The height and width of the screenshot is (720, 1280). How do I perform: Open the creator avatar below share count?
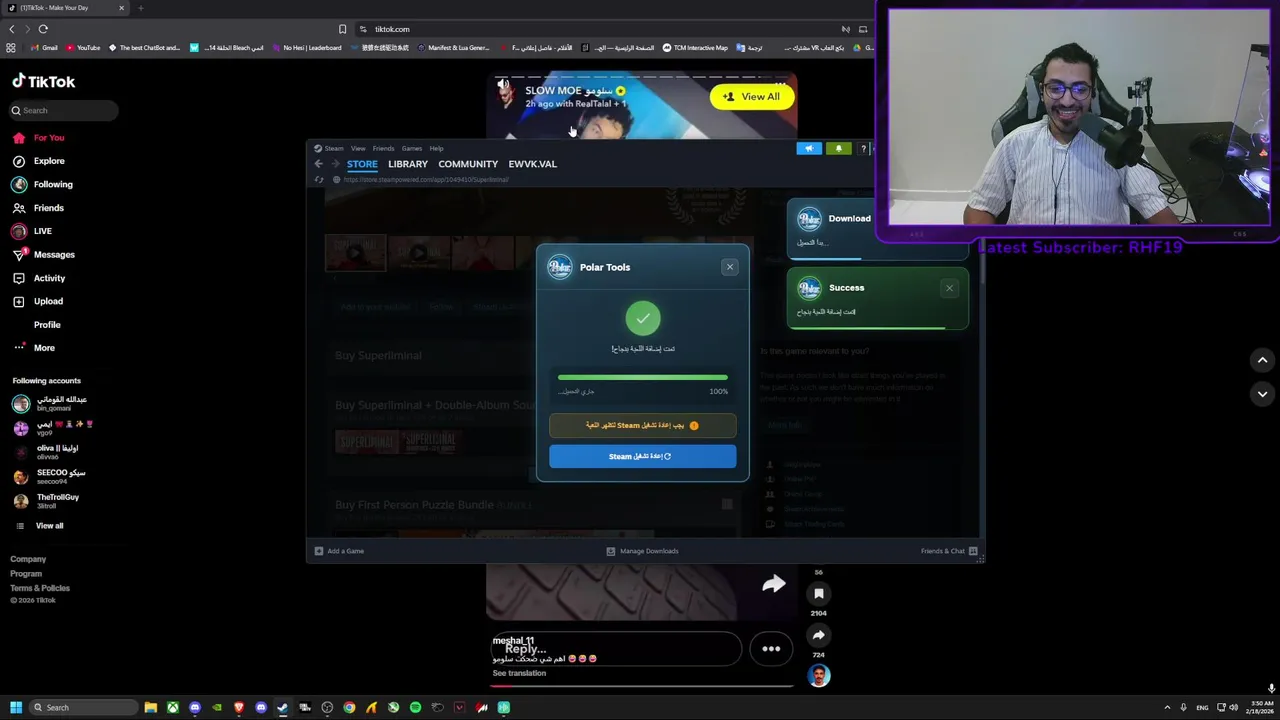click(819, 677)
